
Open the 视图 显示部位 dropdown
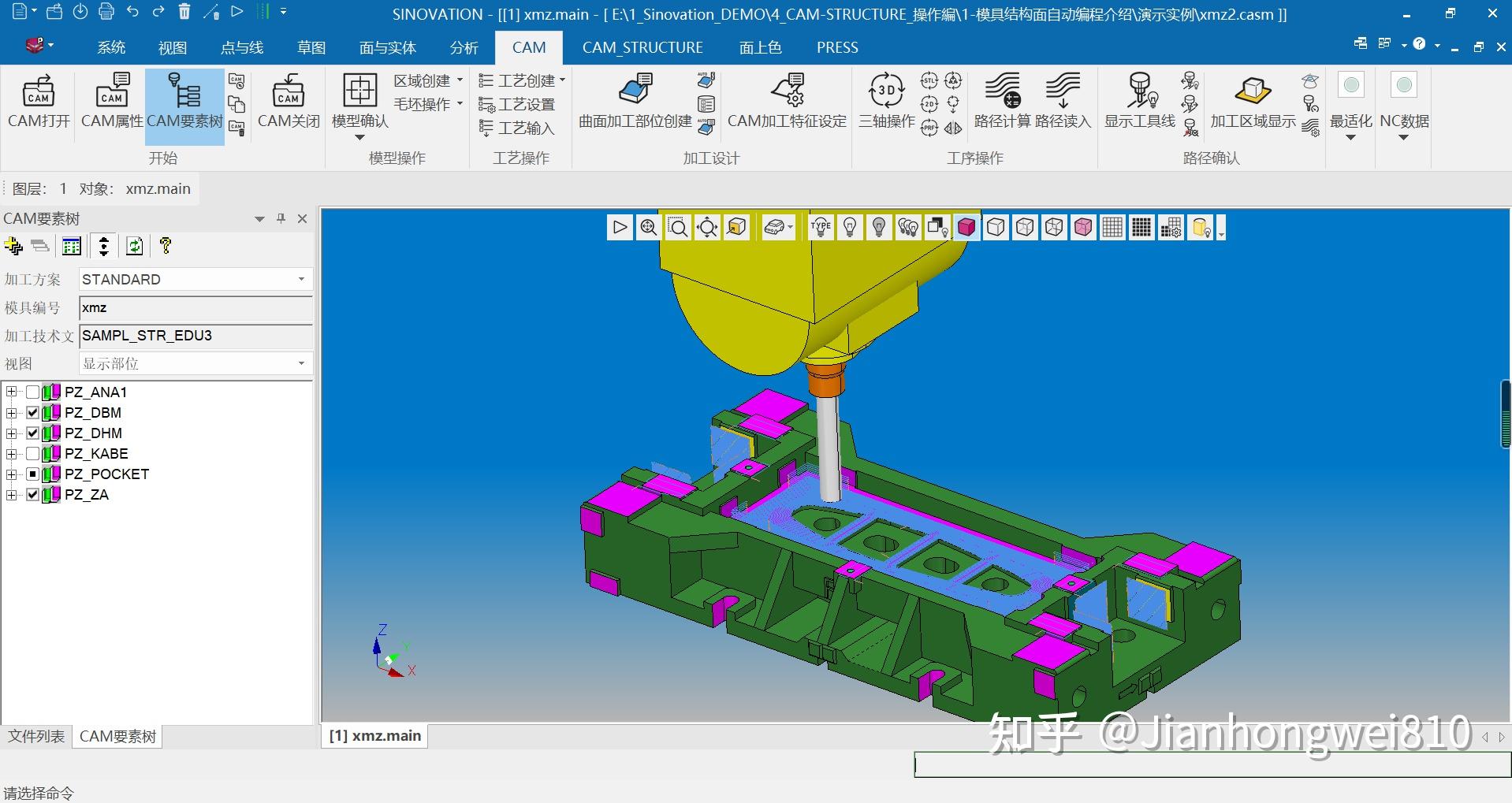pos(301,364)
